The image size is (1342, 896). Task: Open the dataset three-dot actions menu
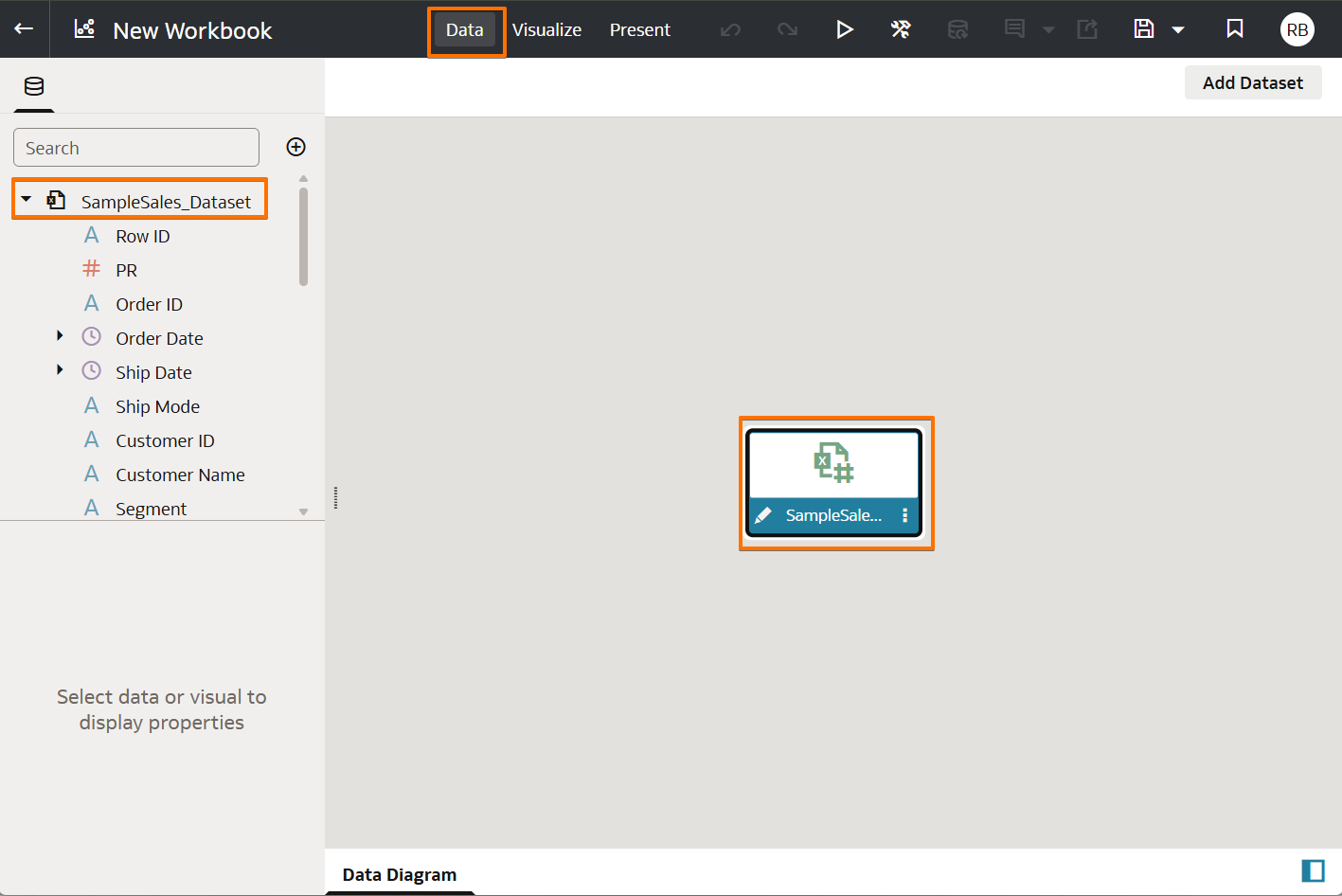904,515
